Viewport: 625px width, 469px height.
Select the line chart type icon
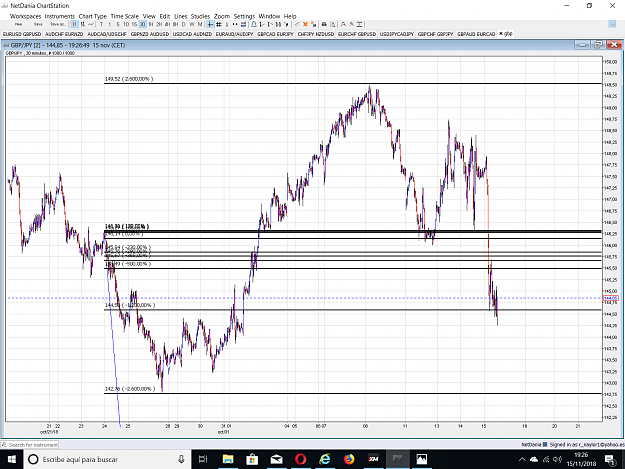[91, 24]
